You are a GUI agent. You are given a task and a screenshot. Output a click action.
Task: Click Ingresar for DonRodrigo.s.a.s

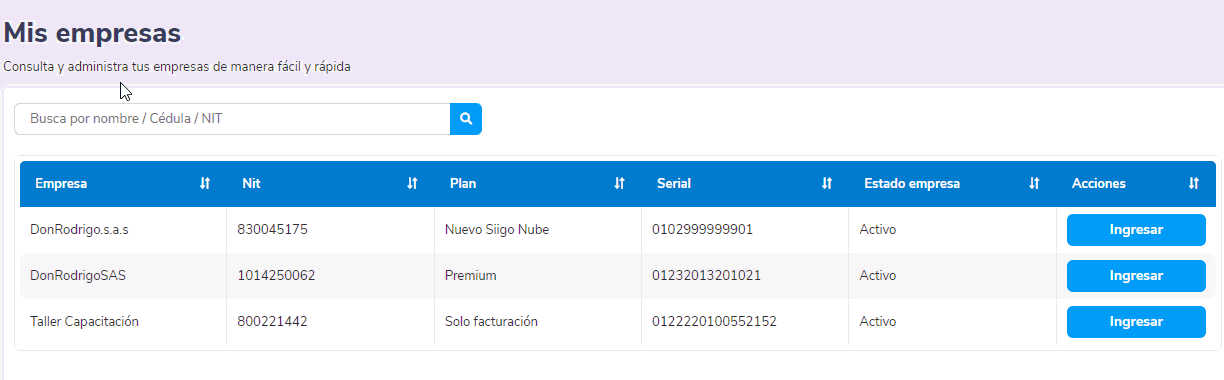1136,229
